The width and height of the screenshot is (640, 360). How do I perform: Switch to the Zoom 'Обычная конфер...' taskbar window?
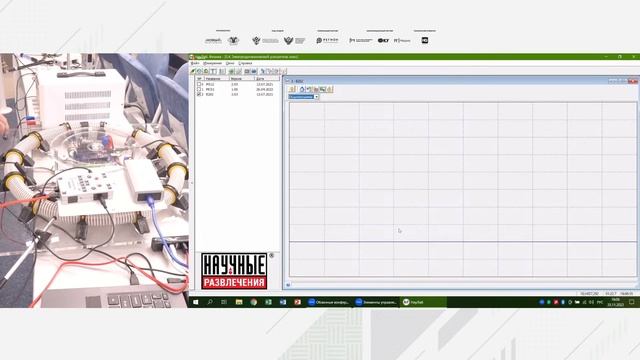329,302
